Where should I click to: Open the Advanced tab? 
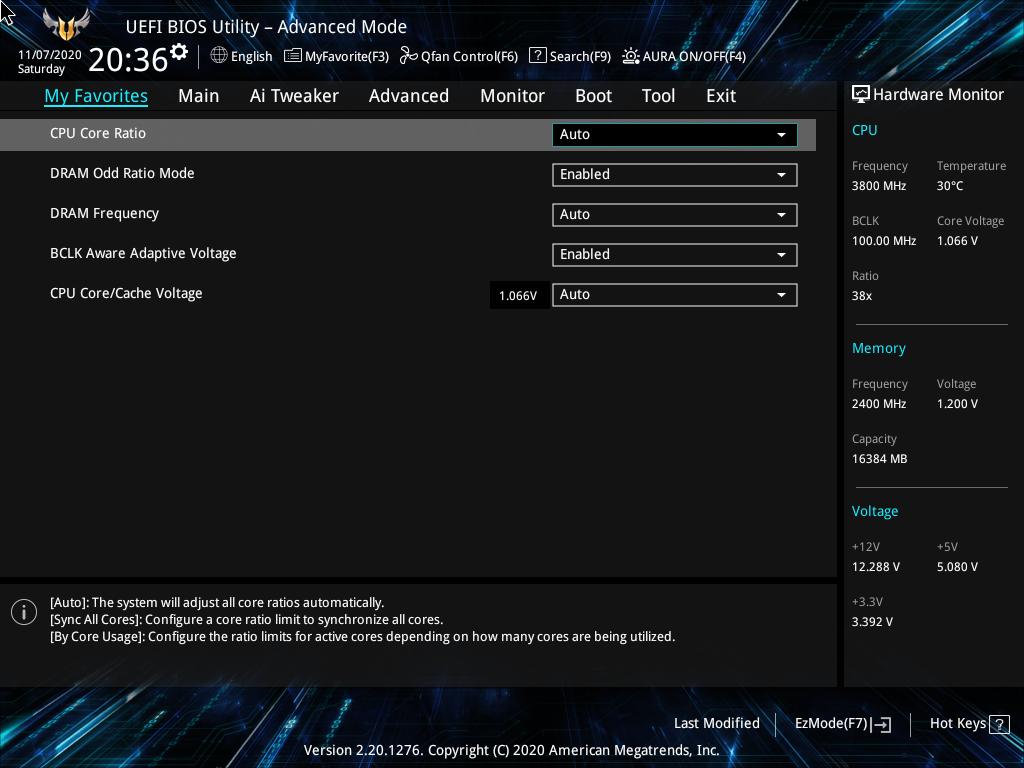pos(409,96)
